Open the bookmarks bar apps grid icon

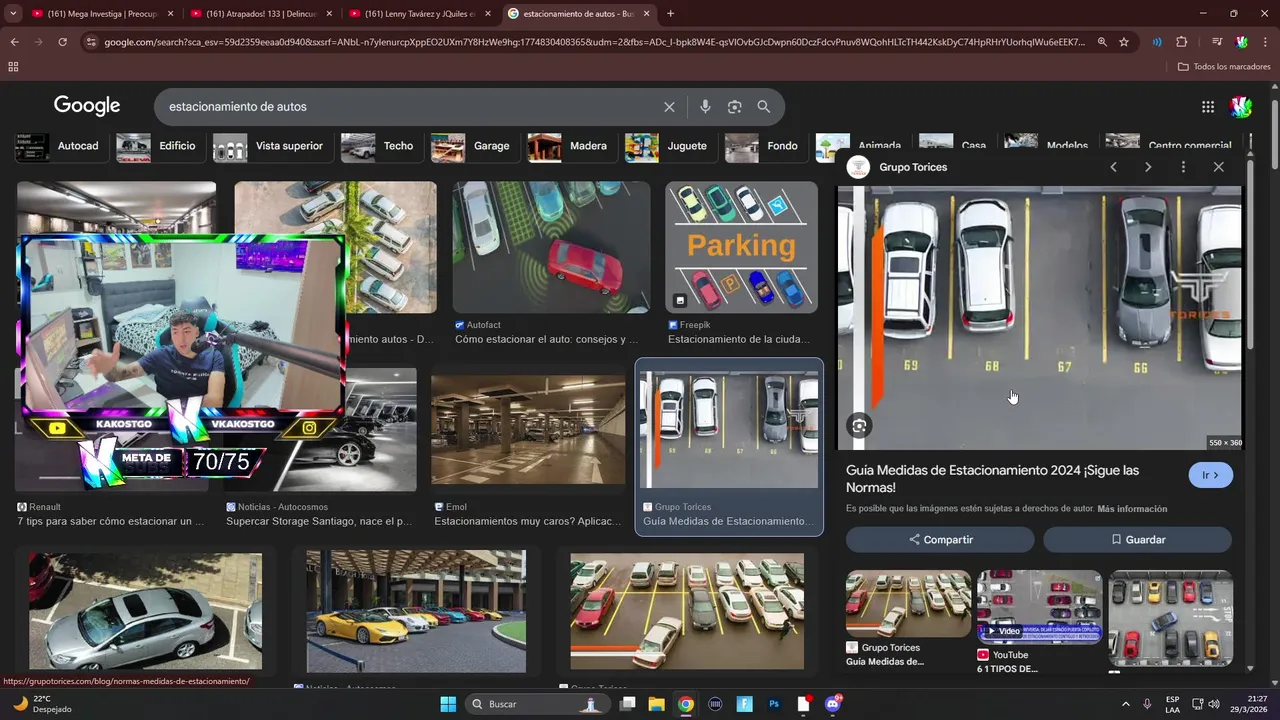click(13, 67)
